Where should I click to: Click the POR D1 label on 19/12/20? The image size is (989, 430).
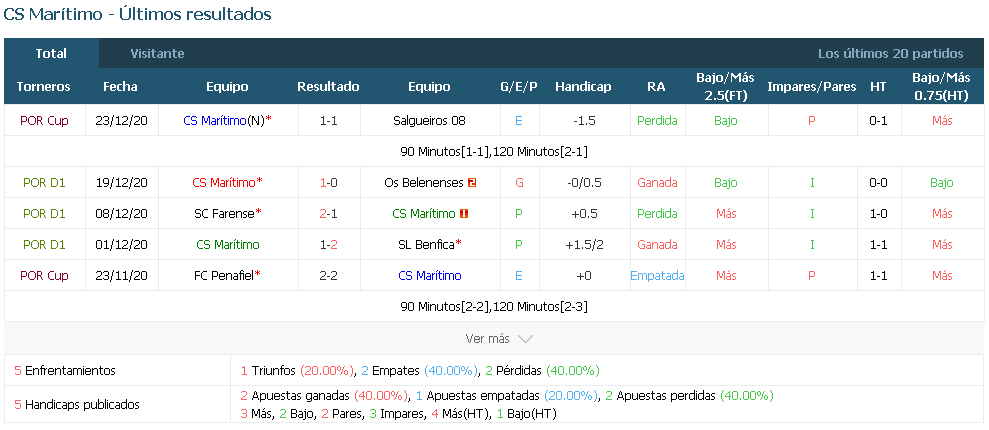(44, 183)
